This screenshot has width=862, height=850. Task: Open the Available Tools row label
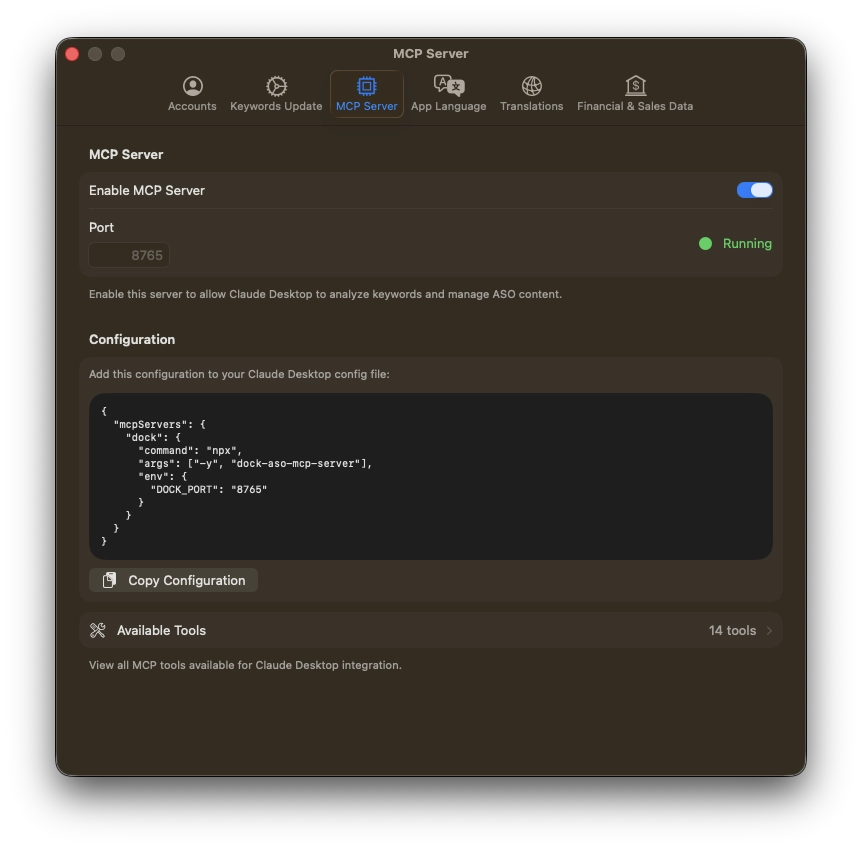[x=161, y=630]
